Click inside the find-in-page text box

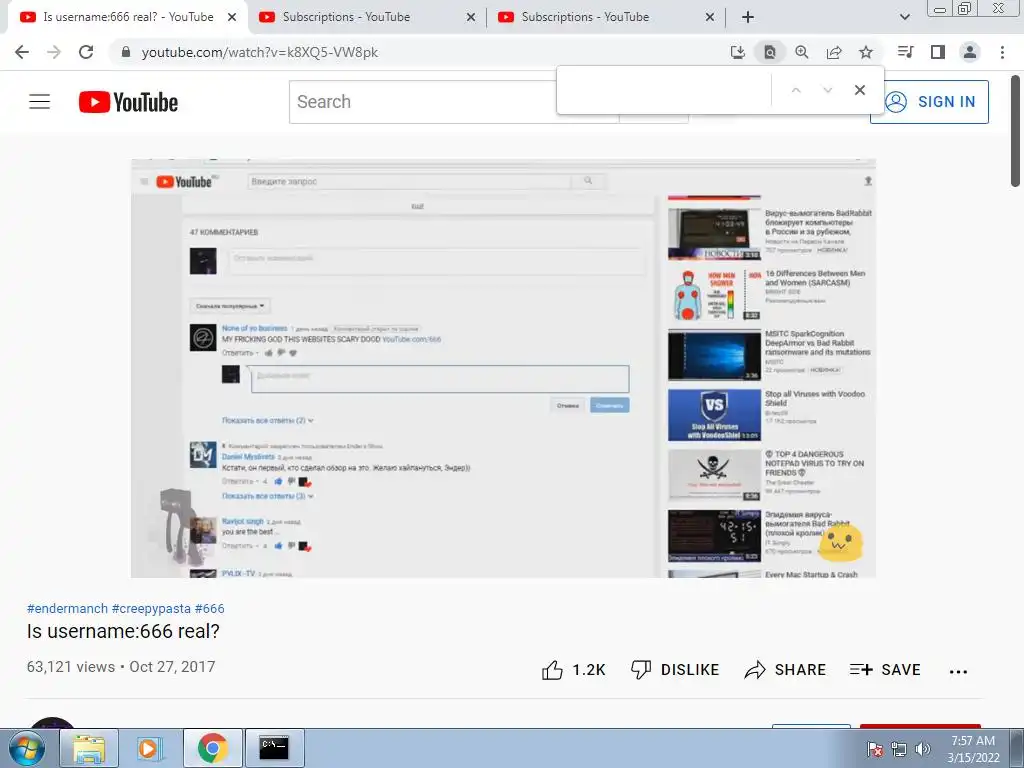pos(665,90)
